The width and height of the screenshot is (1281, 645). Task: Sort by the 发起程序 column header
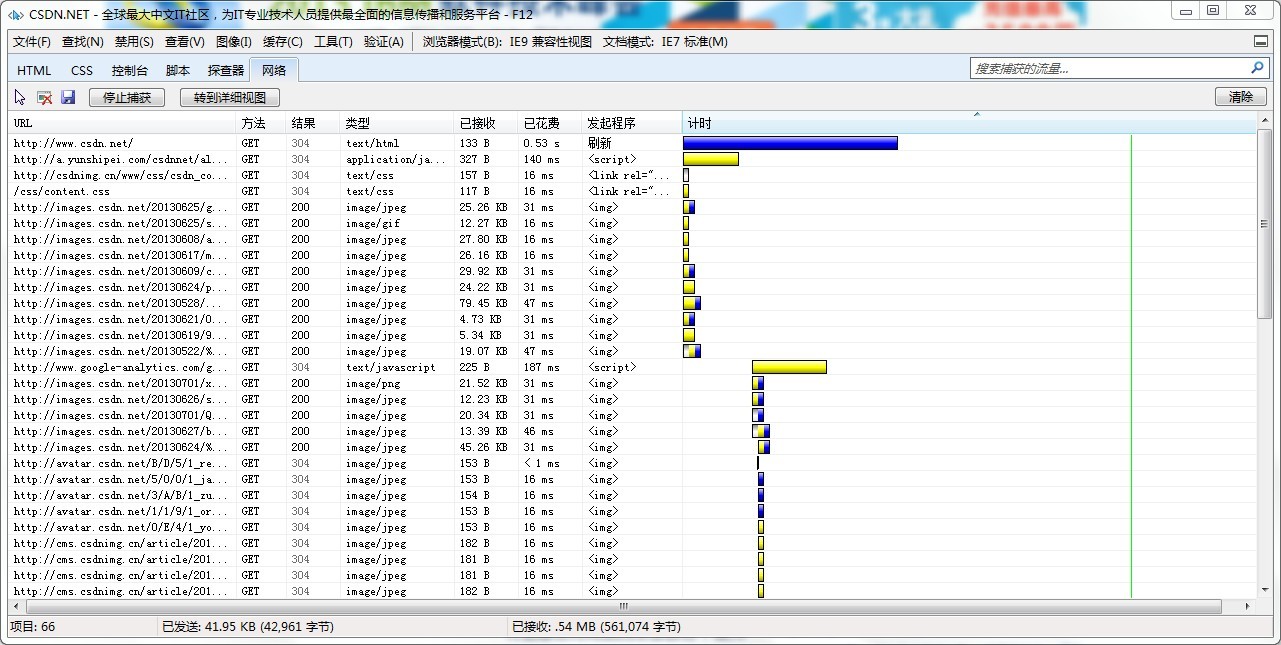632,123
